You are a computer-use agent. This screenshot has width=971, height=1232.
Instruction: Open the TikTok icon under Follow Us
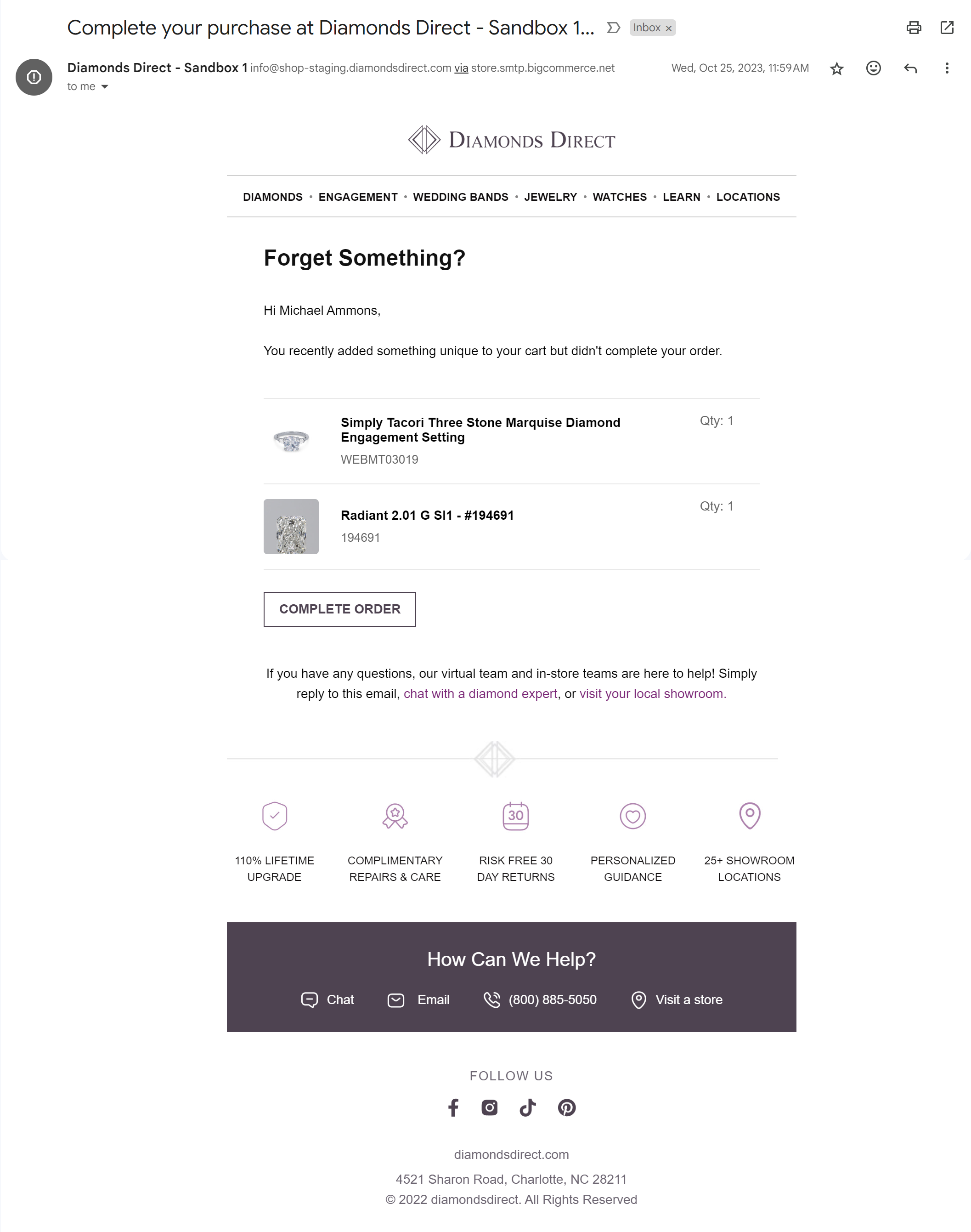tap(528, 1107)
